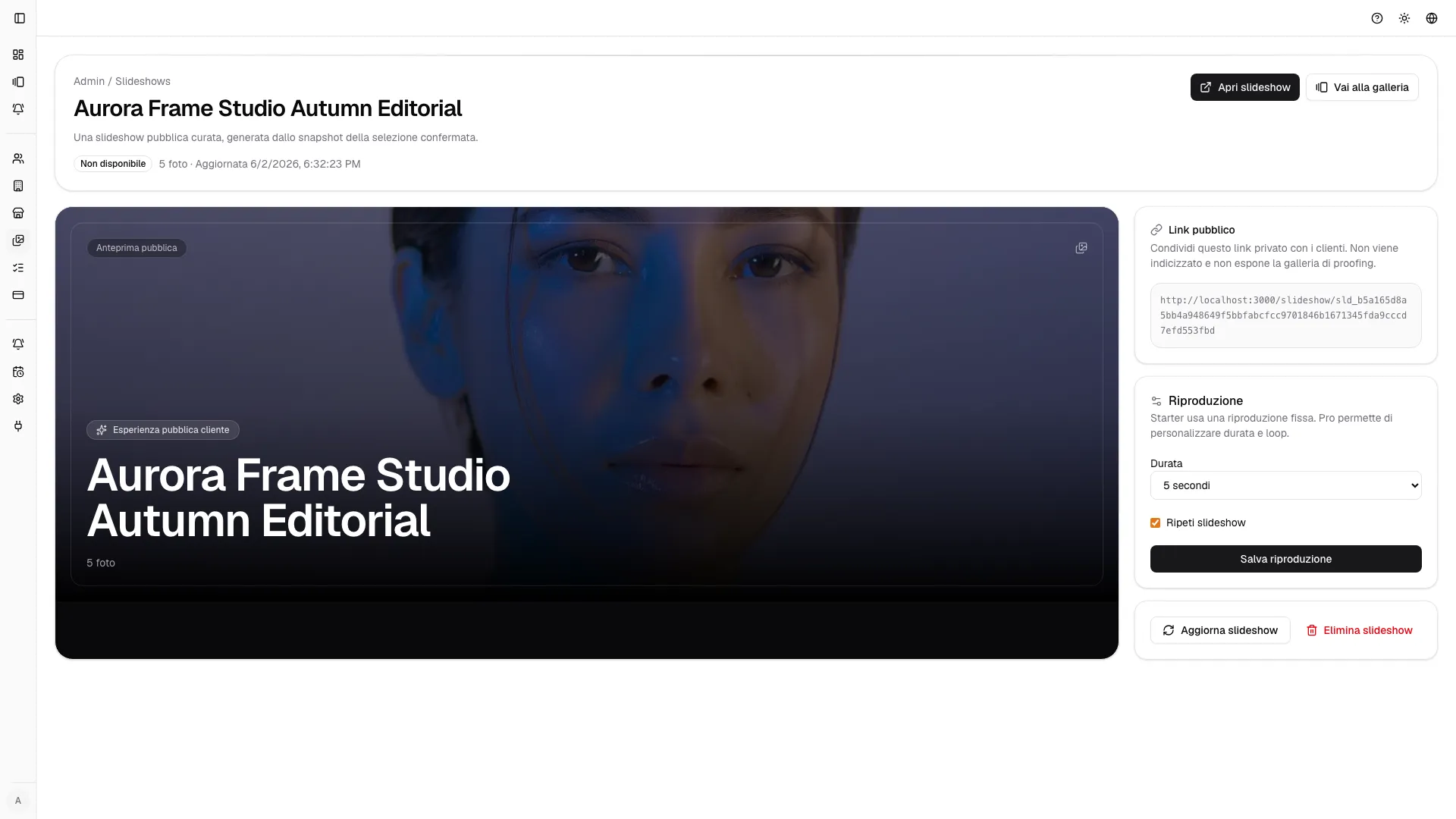The height and width of the screenshot is (819, 1456).
Task: Click Salva riproduzione button
Action: click(1285, 559)
